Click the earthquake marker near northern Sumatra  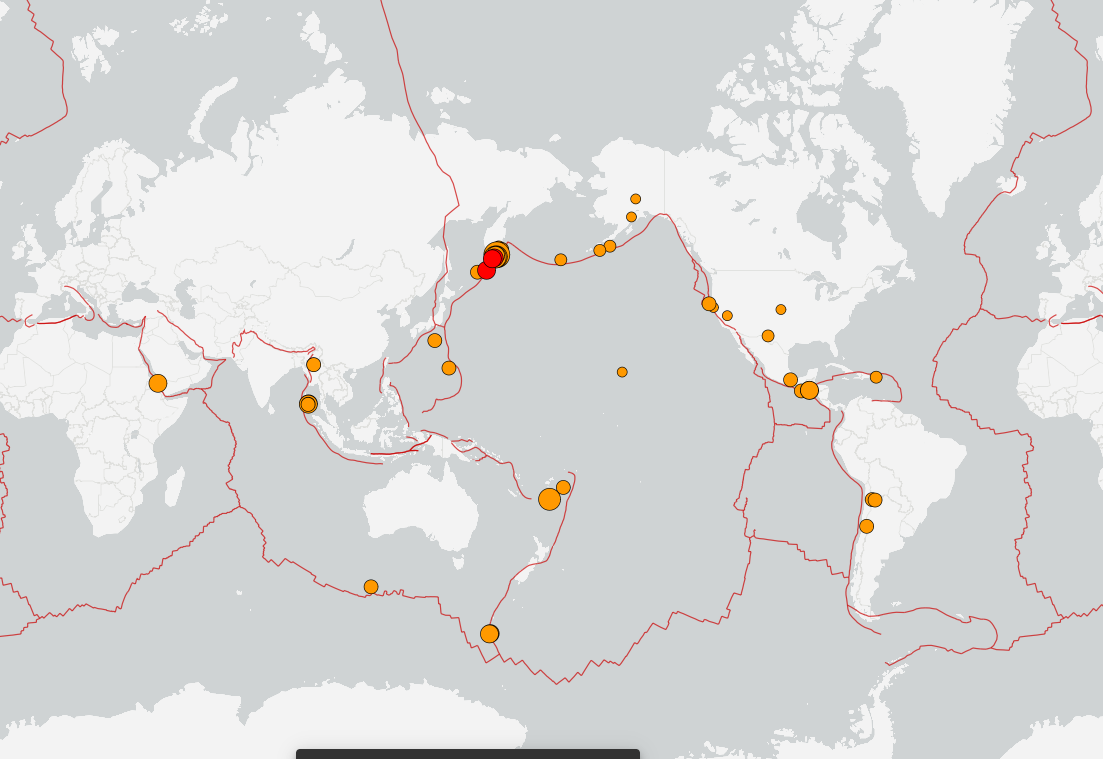click(x=308, y=404)
